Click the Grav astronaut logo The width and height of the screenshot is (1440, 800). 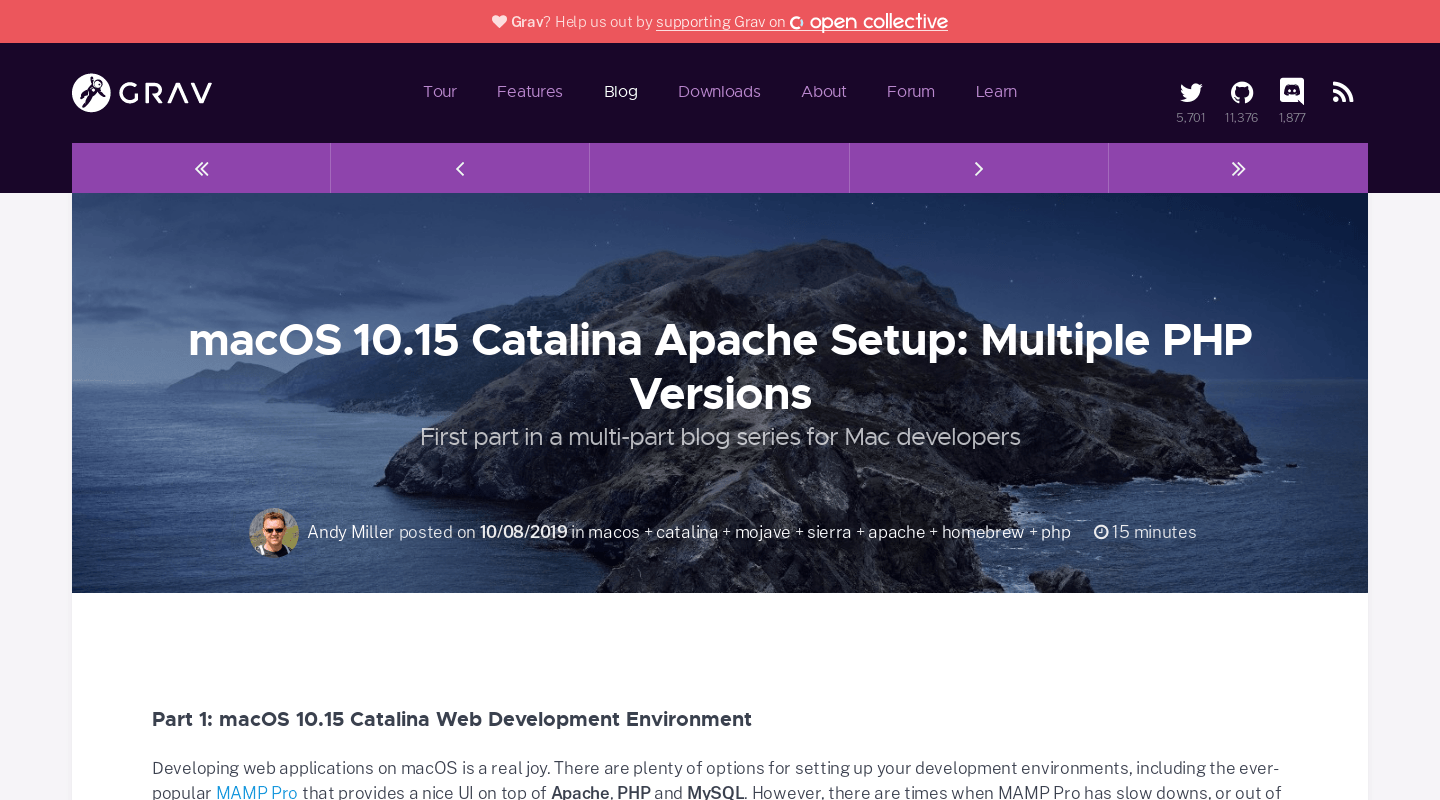pyautogui.click(x=142, y=93)
